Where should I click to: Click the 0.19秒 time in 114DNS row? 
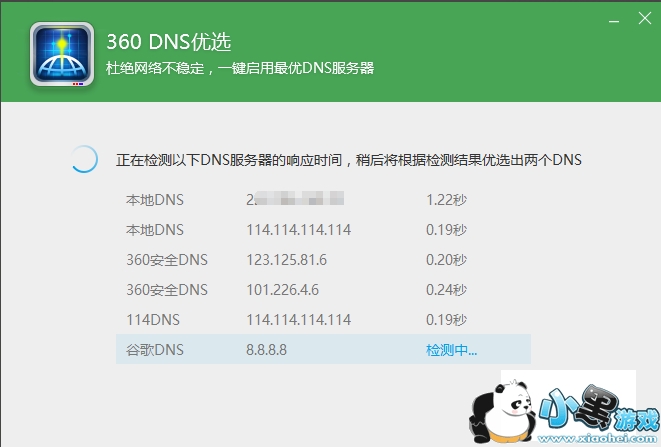(446, 320)
